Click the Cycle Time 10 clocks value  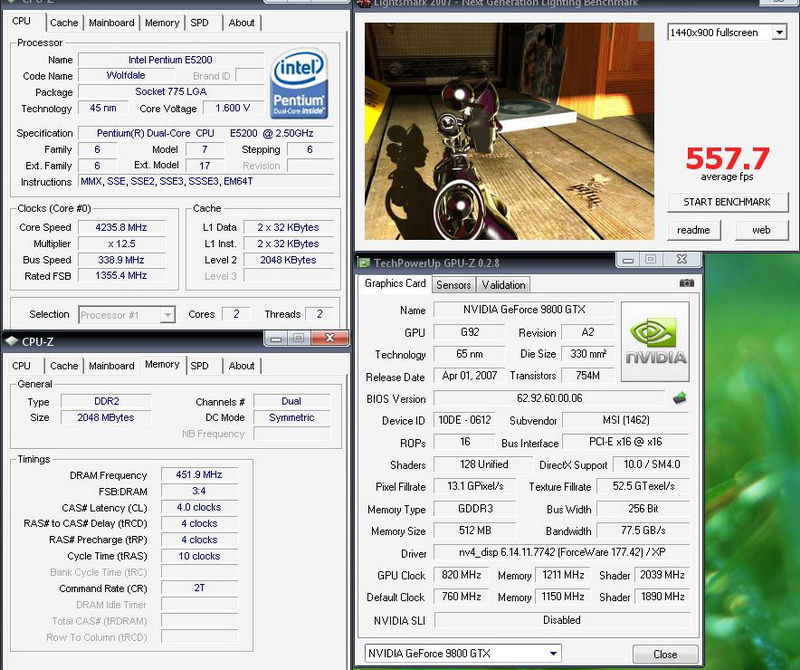pos(199,556)
